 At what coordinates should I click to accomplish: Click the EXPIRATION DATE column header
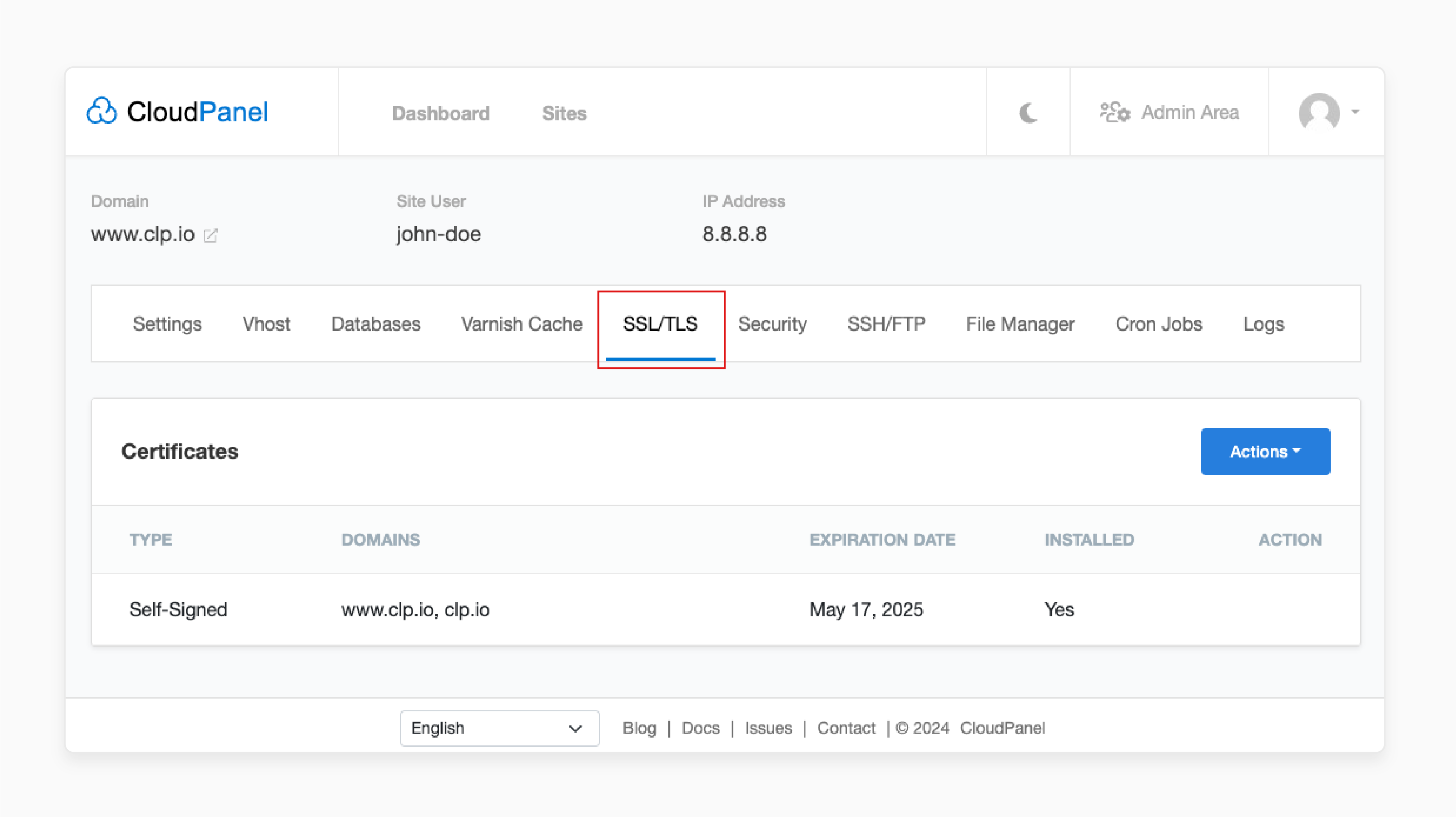click(882, 540)
